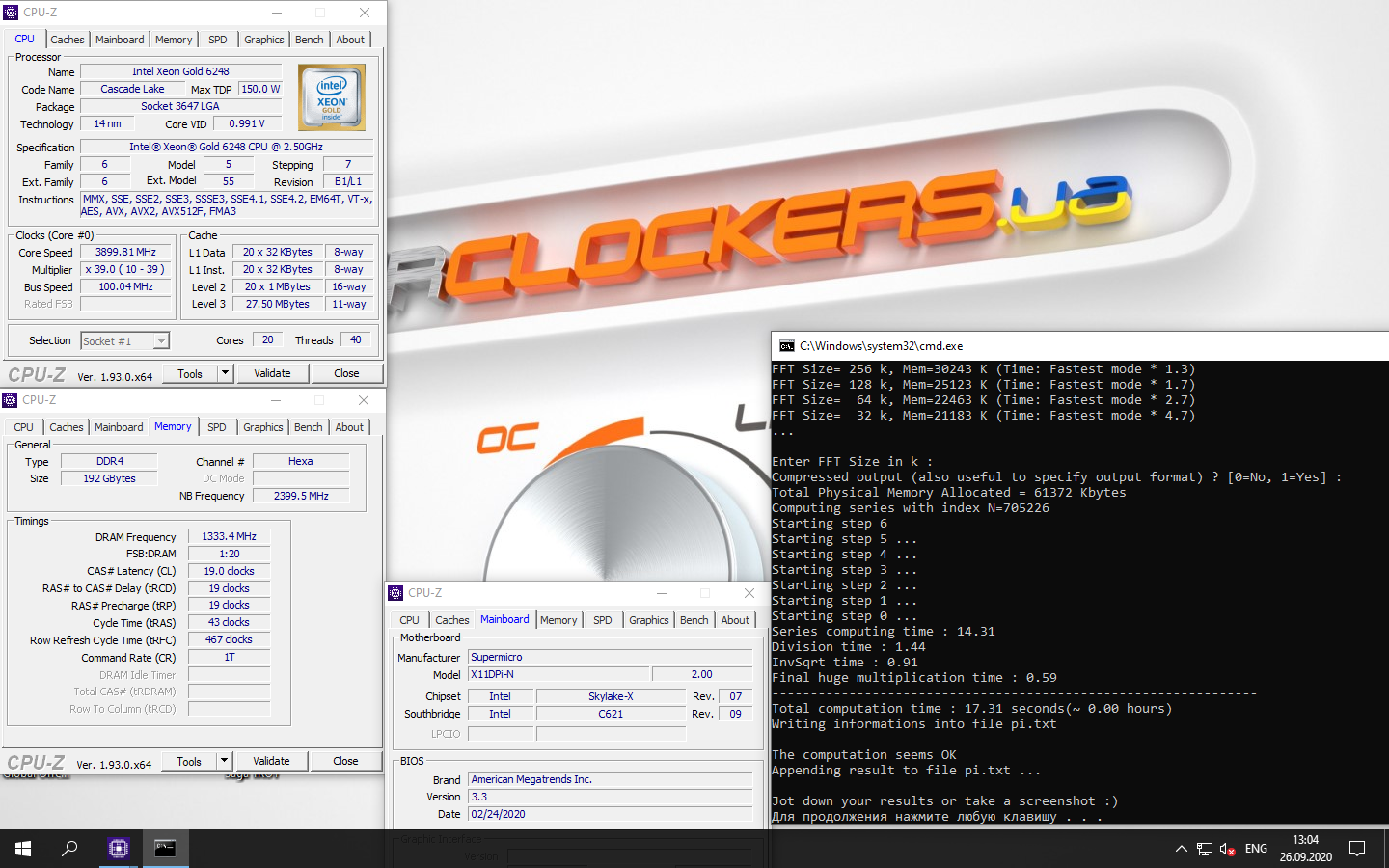Select CPU tab in Mainboard window
Image resolution: width=1389 pixels, height=868 pixels.
click(410, 620)
